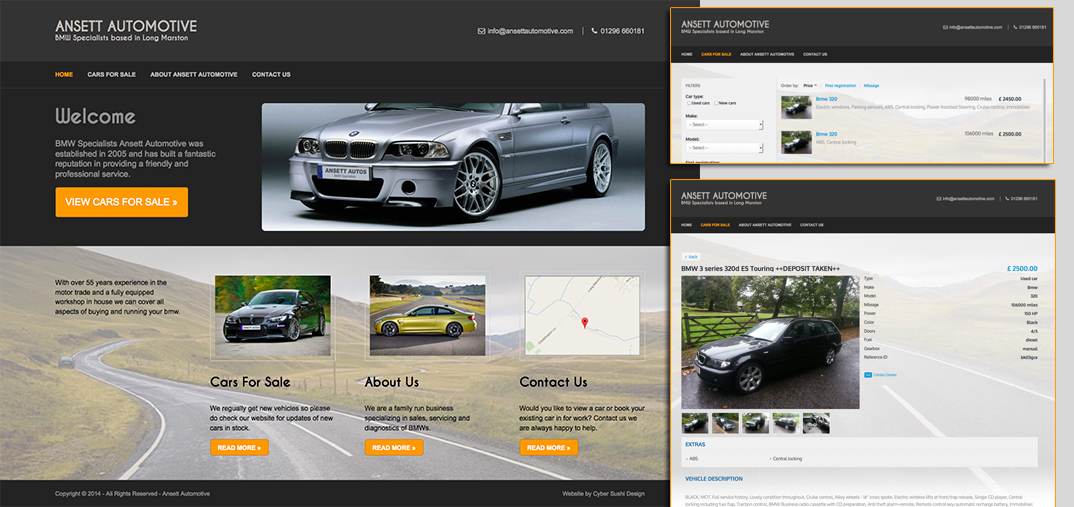Order the car list by First registration
The height and width of the screenshot is (507, 1074).
[840, 86]
